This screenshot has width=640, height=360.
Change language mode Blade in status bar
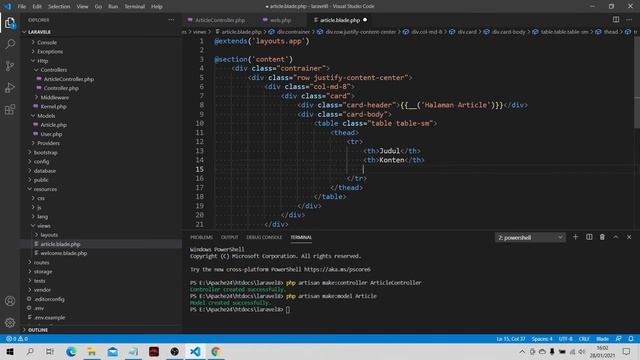click(602, 339)
